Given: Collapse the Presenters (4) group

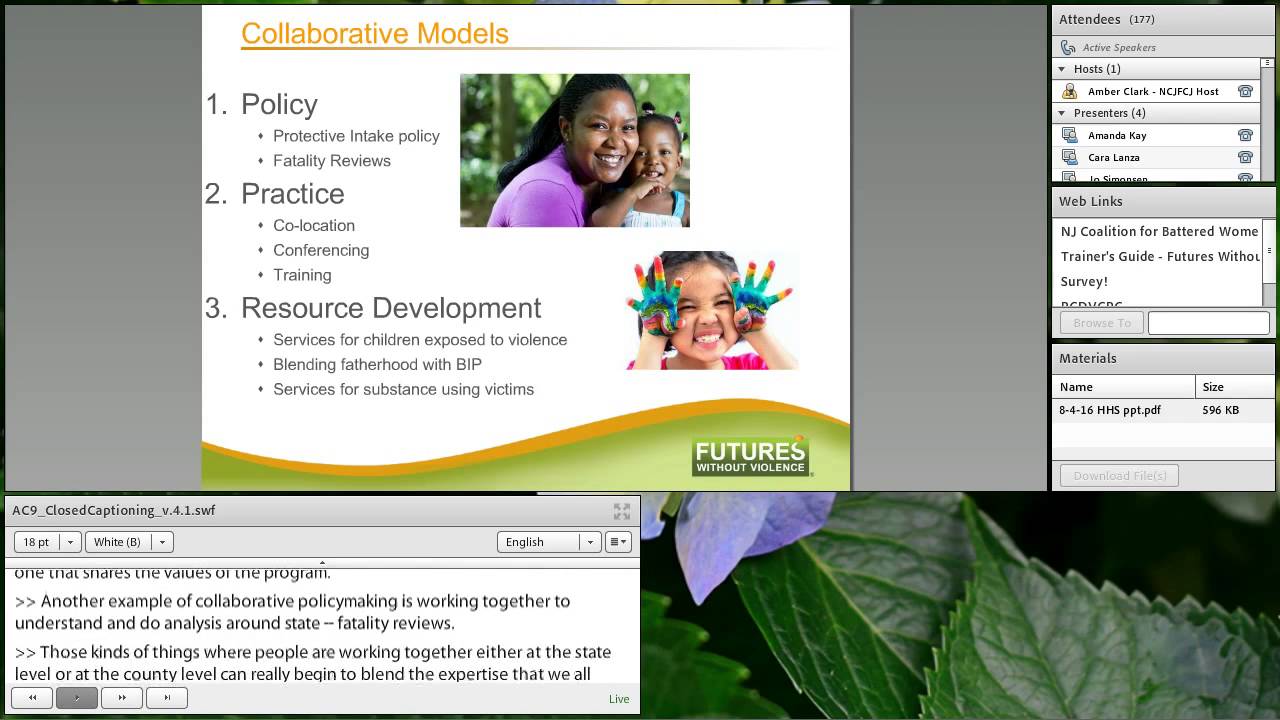Looking at the screenshot, I should click(x=1062, y=113).
